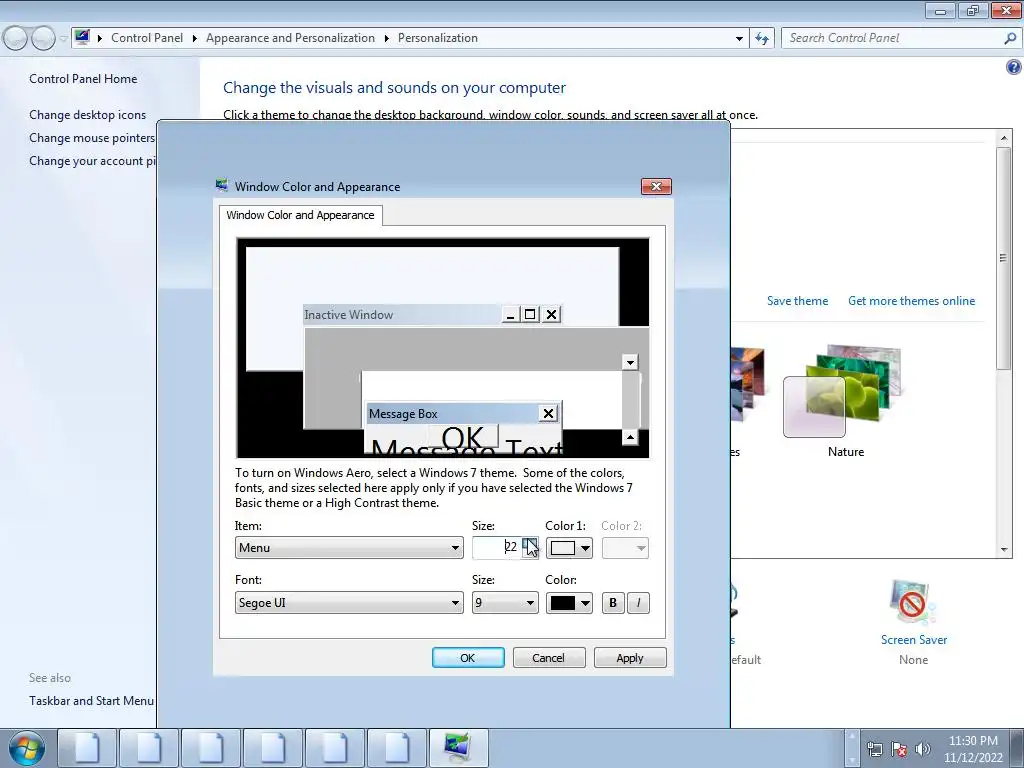The width and height of the screenshot is (1024, 768).
Task: Click the clock showing 11:30 PM
Action: click(973, 741)
